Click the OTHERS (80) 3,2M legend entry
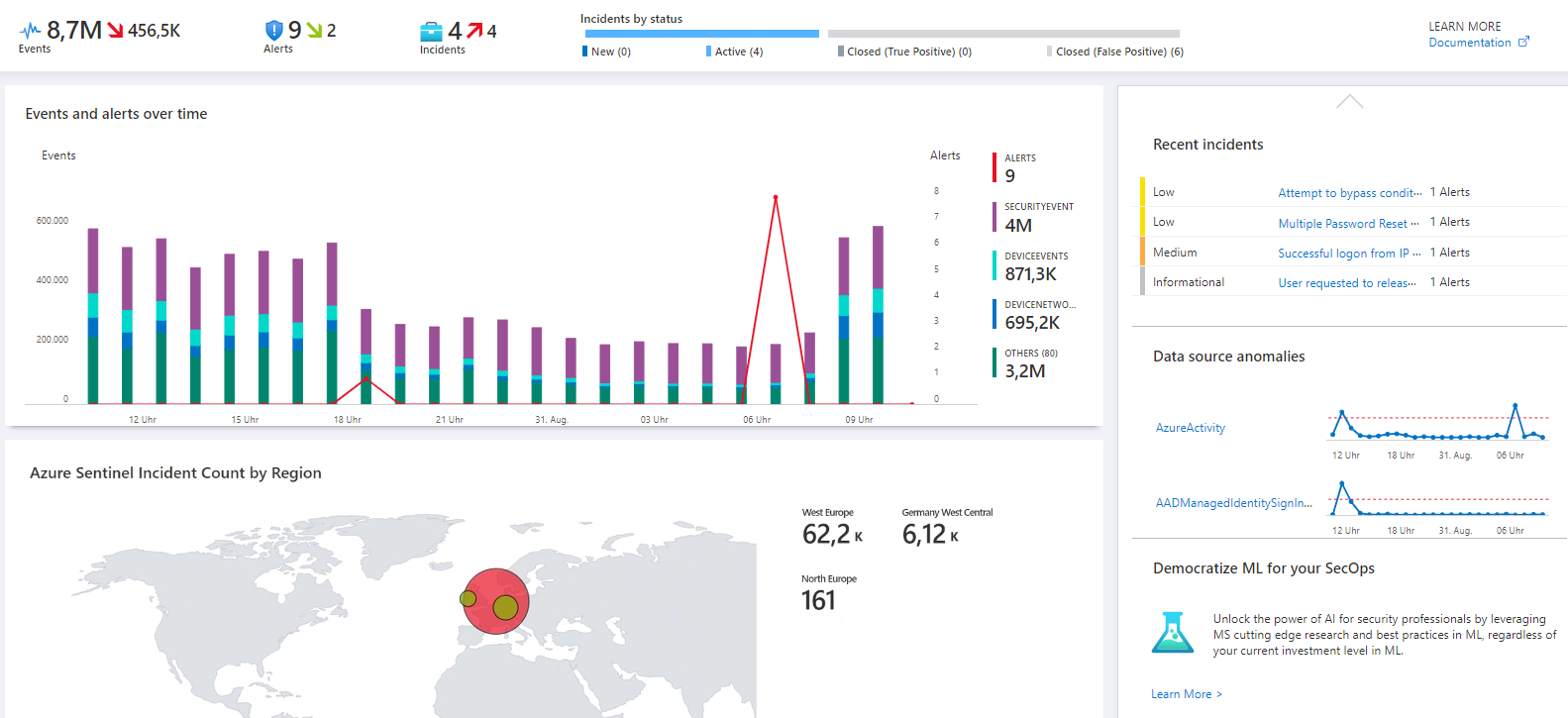1568x718 pixels. (1026, 362)
